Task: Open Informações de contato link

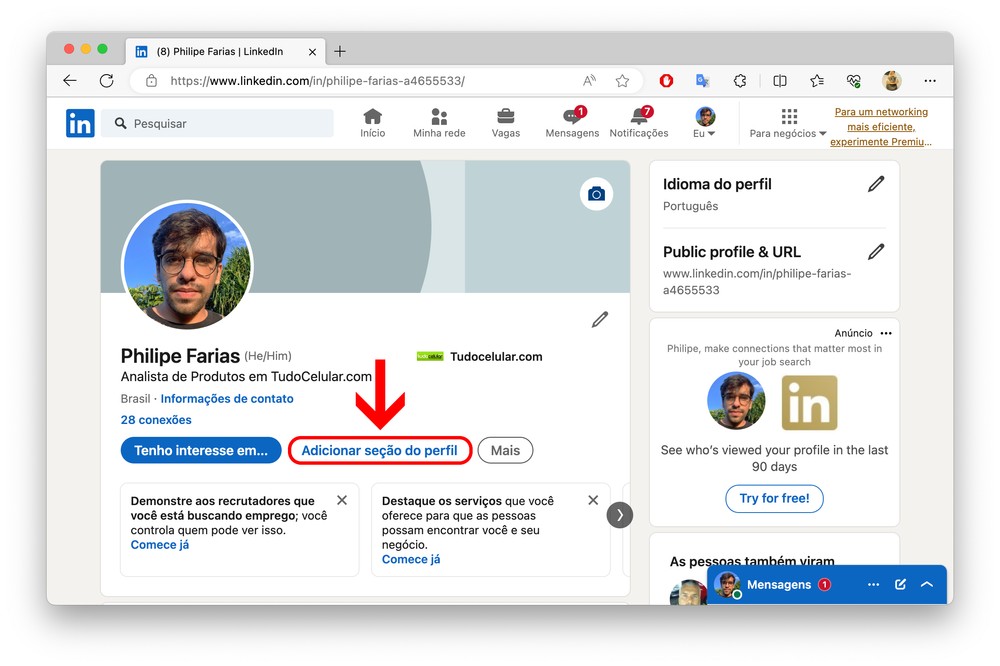Action: tap(227, 399)
